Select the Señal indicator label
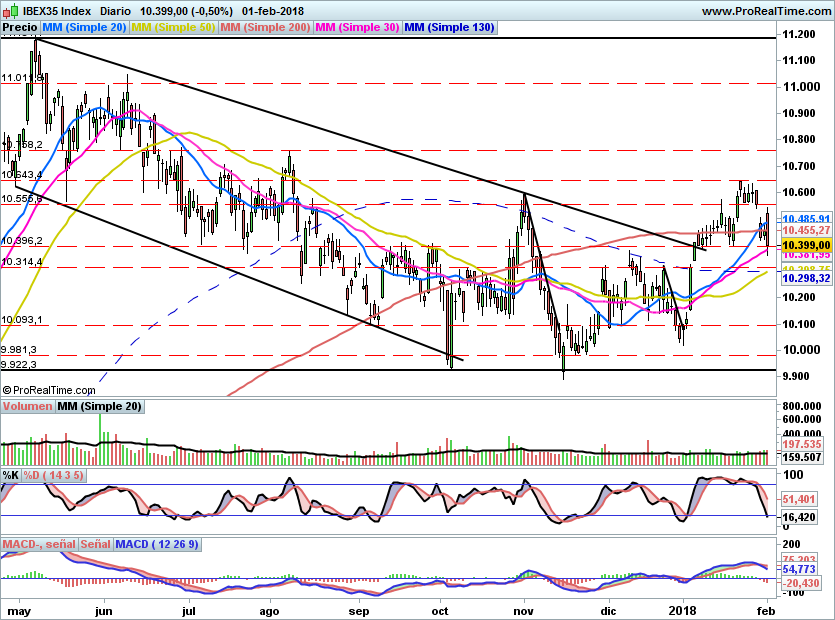 (x=95, y=544)
